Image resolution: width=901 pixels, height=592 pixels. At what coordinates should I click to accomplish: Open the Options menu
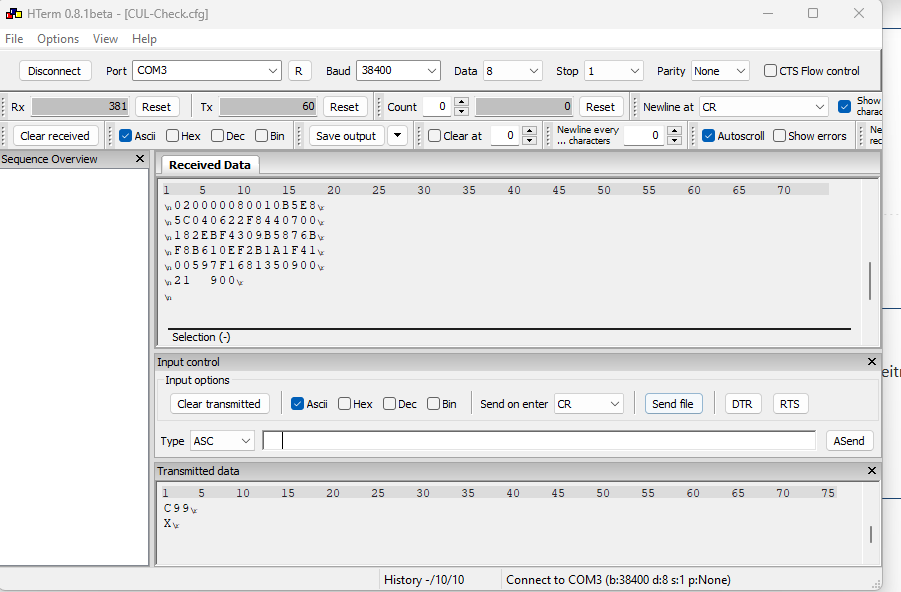pos(58,39)
